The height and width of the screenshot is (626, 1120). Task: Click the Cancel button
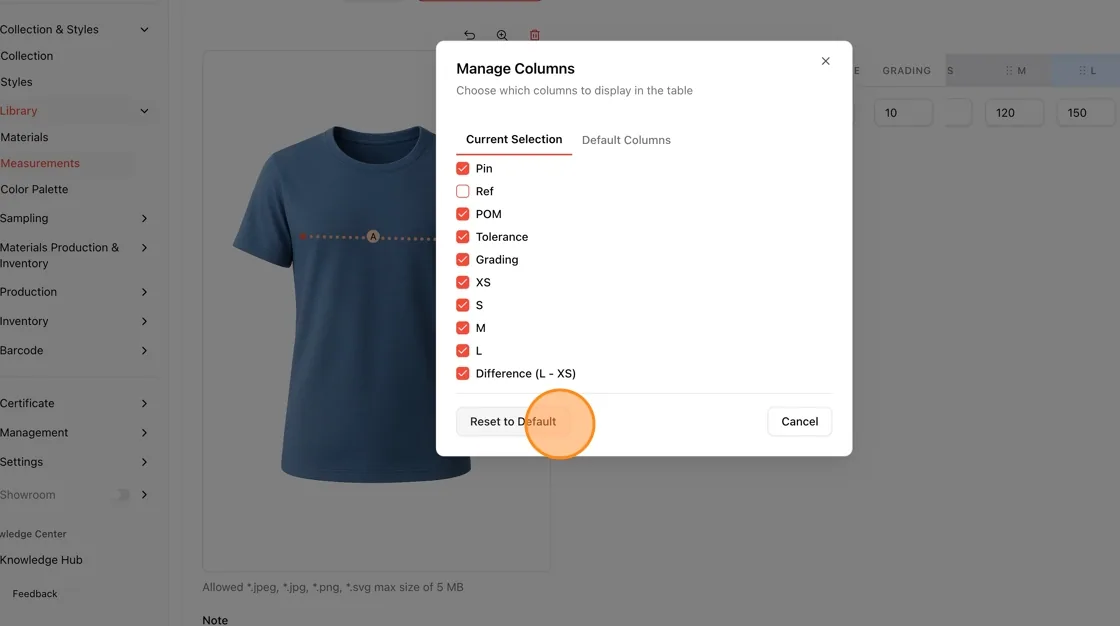click(799, 422)
